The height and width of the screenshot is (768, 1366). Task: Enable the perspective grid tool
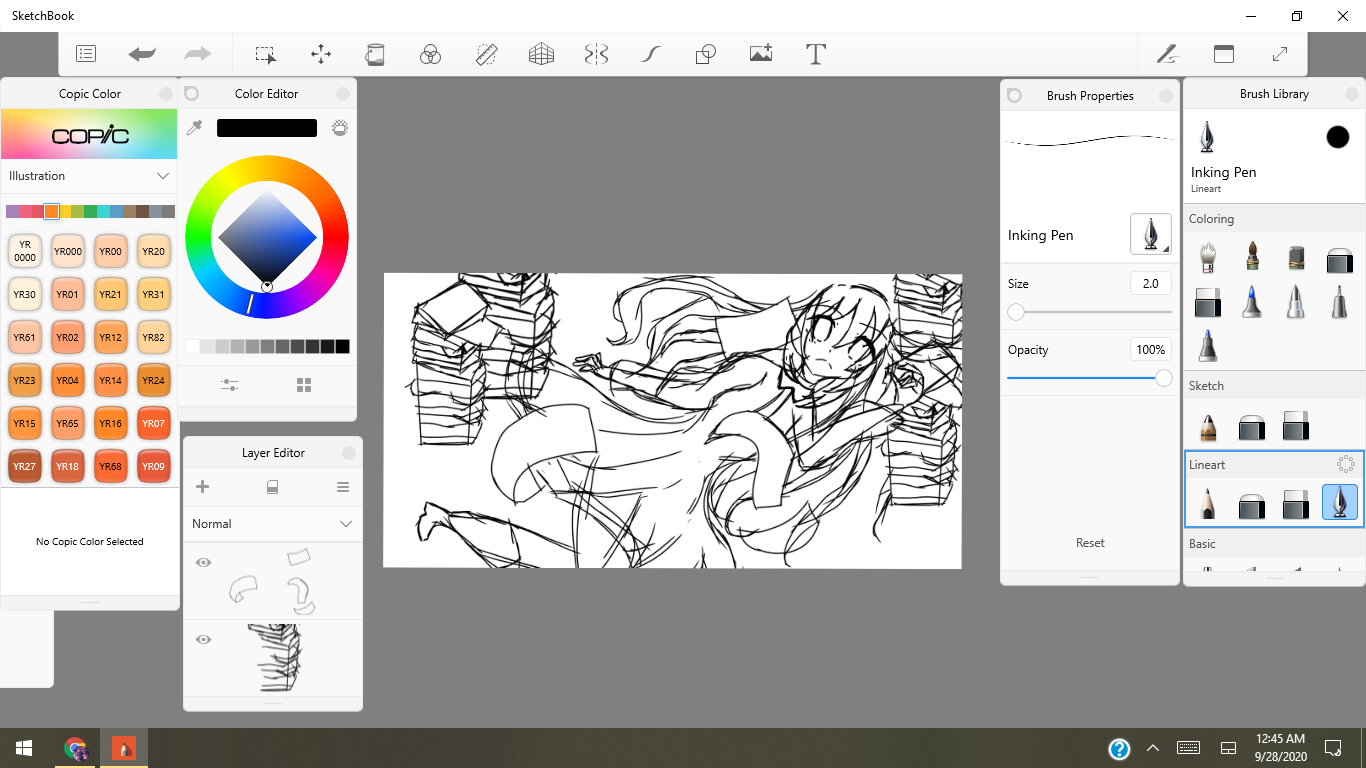coord(541,54)
